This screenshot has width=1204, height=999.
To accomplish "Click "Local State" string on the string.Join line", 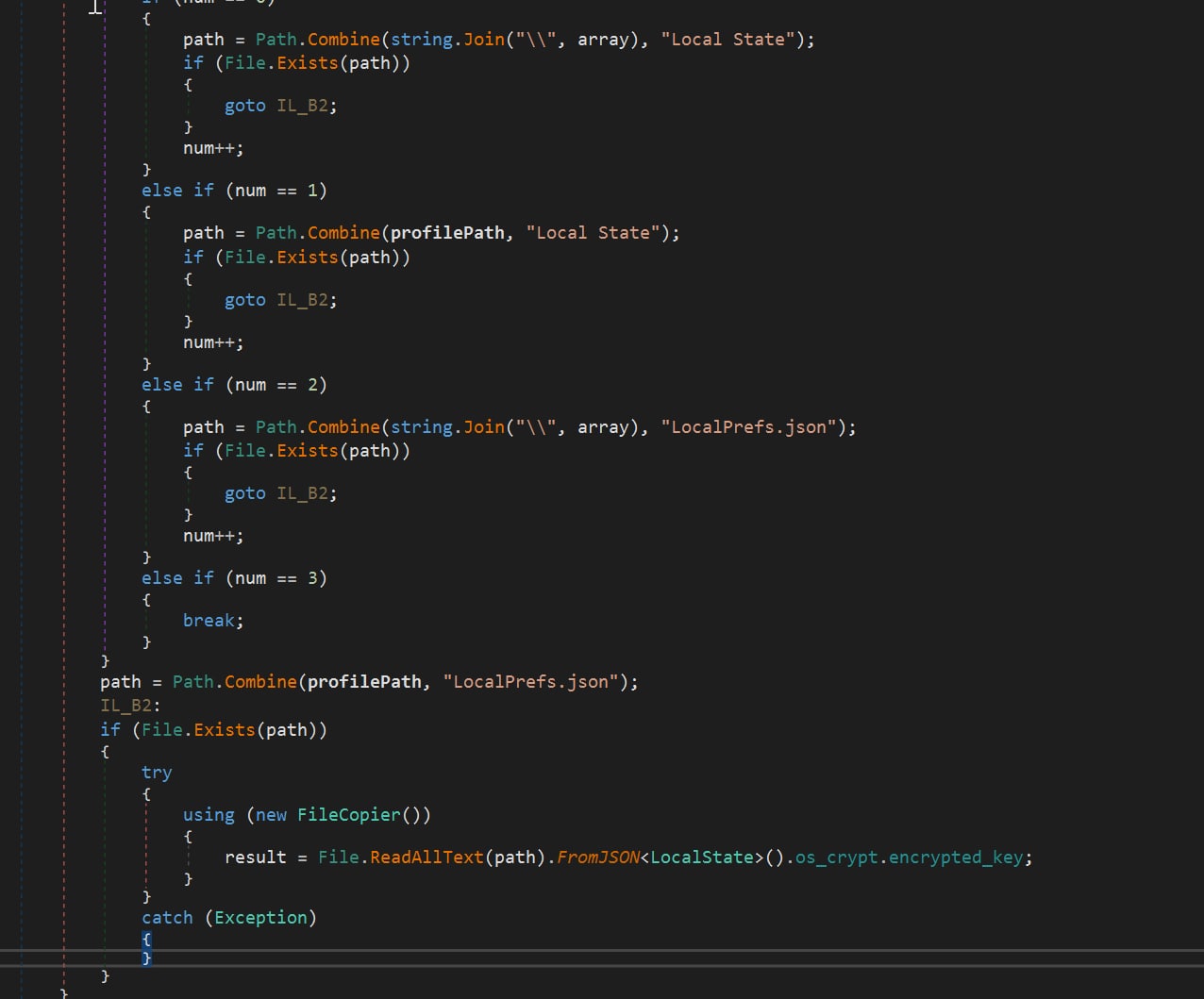I will 728,40.
